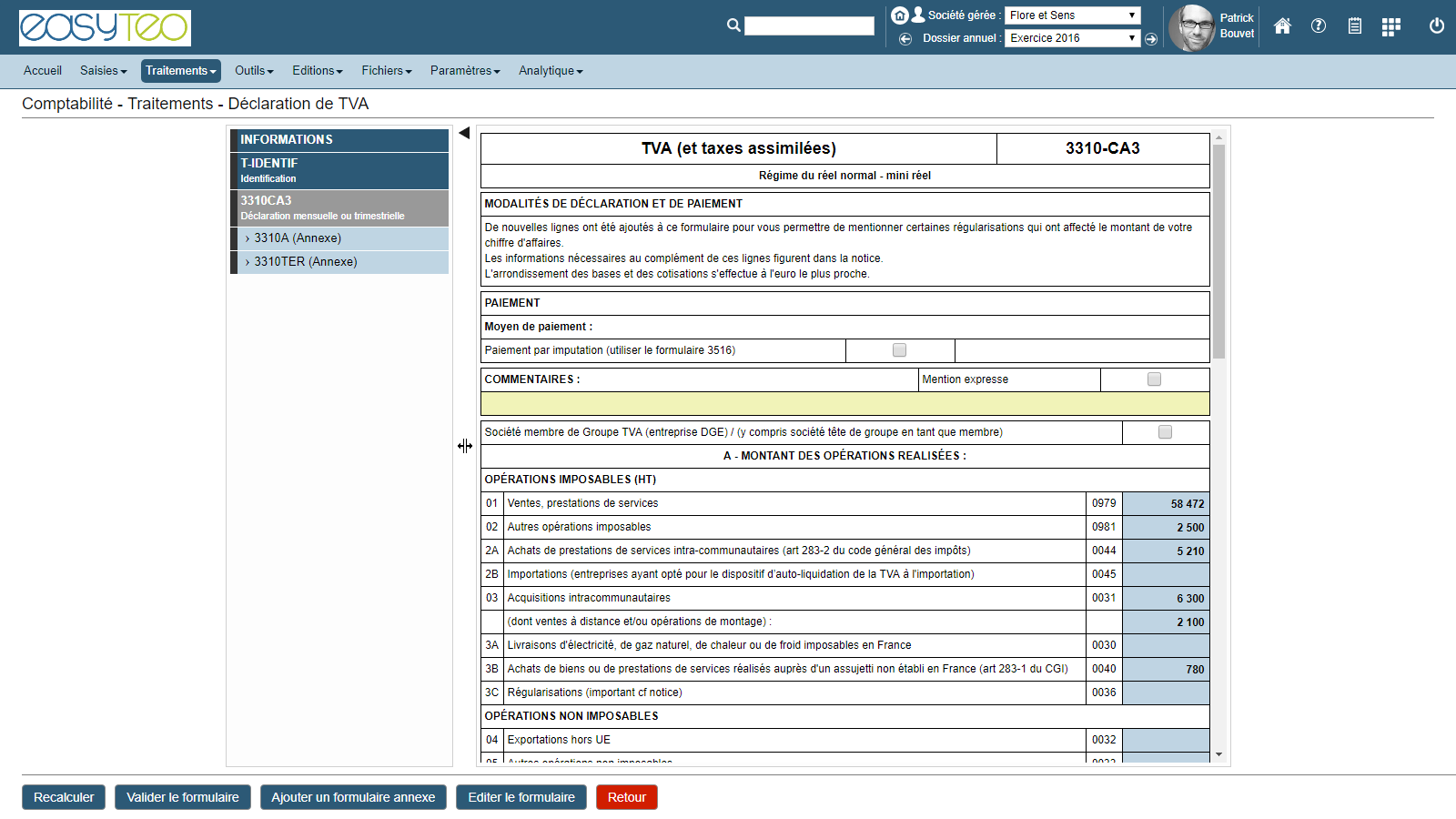
Task: Click the form's vertical scrollbar thumb
Action: pyautogui.click(x=1218, y=250)
